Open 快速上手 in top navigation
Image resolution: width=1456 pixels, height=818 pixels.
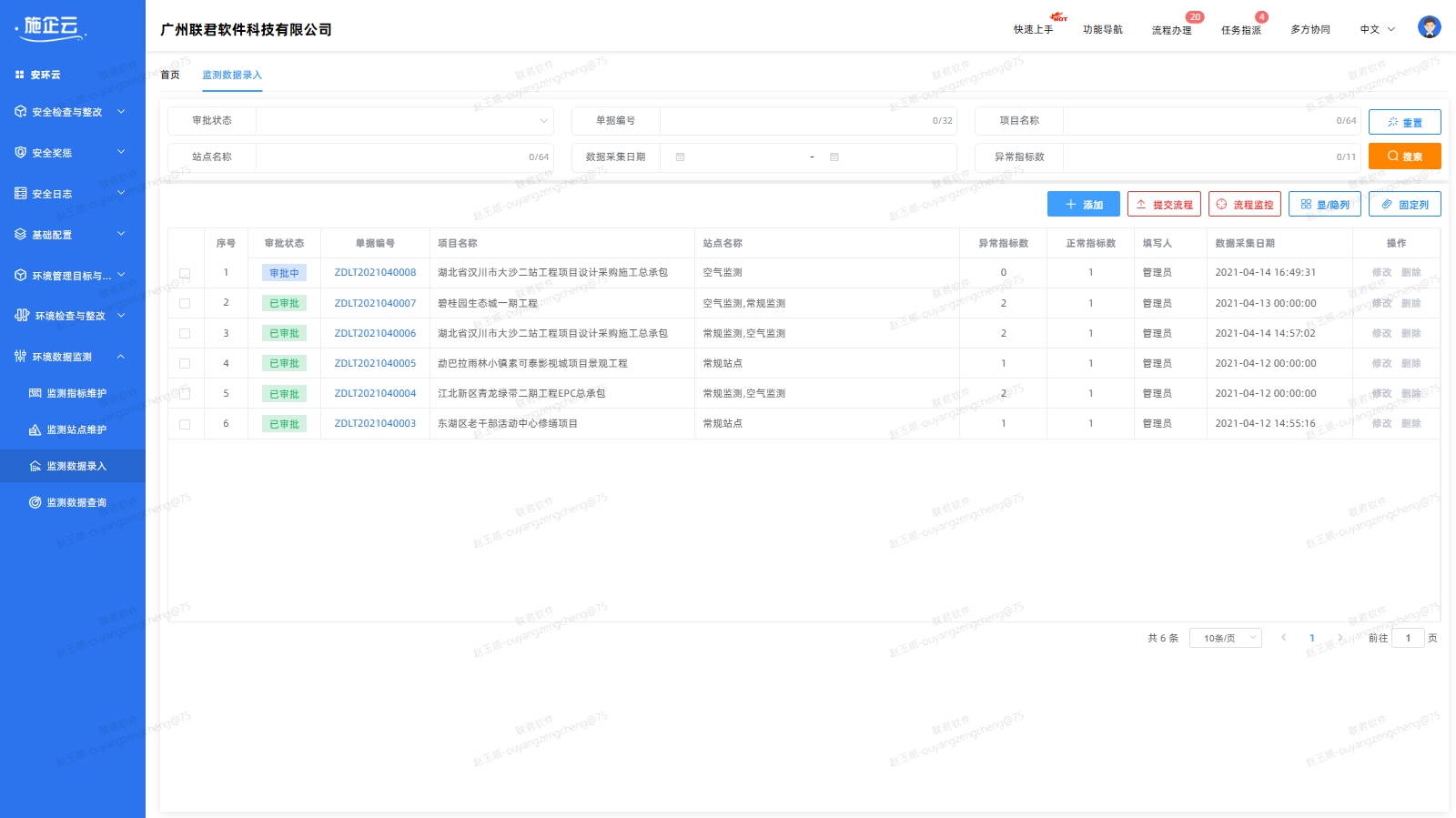(1033, 29)
